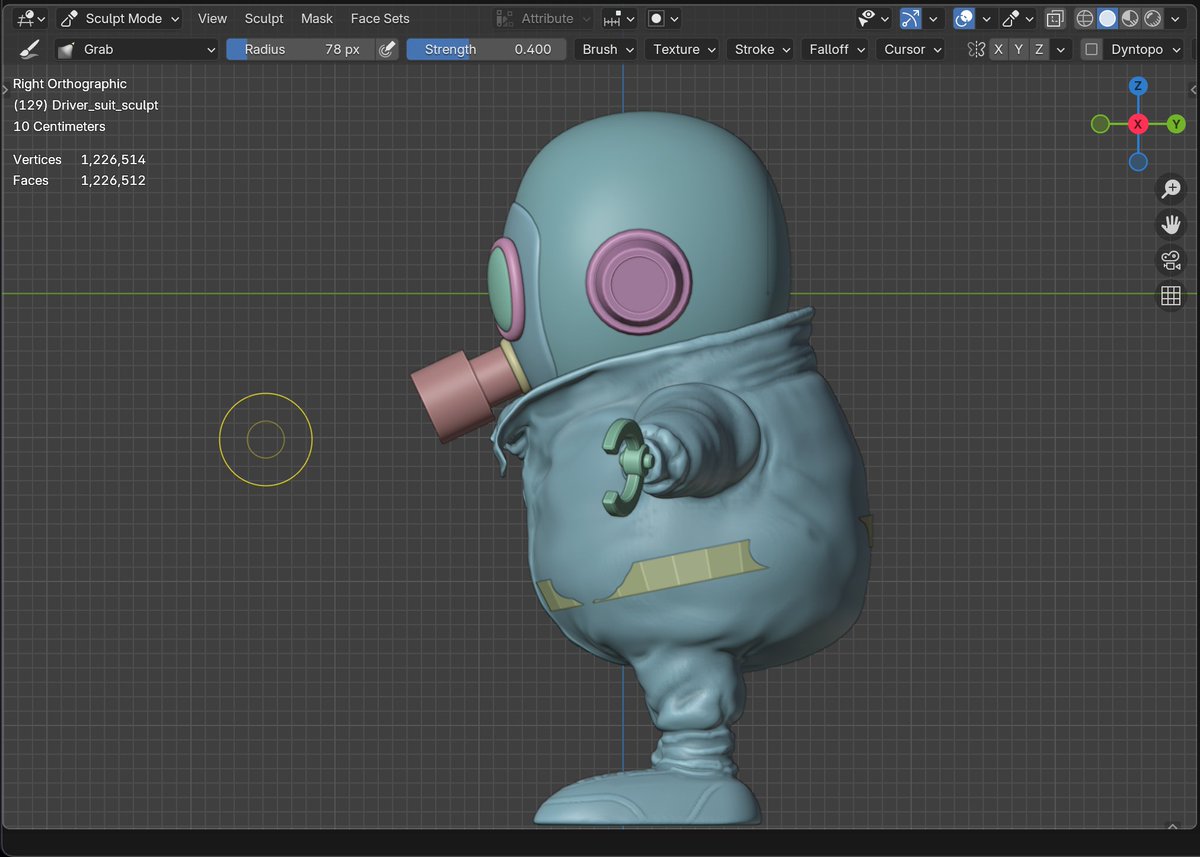The height and width of the screenshot is (857, 1200).
Task: Enable the Dyntopo checkbox
Action: (x=1090, y=48)
